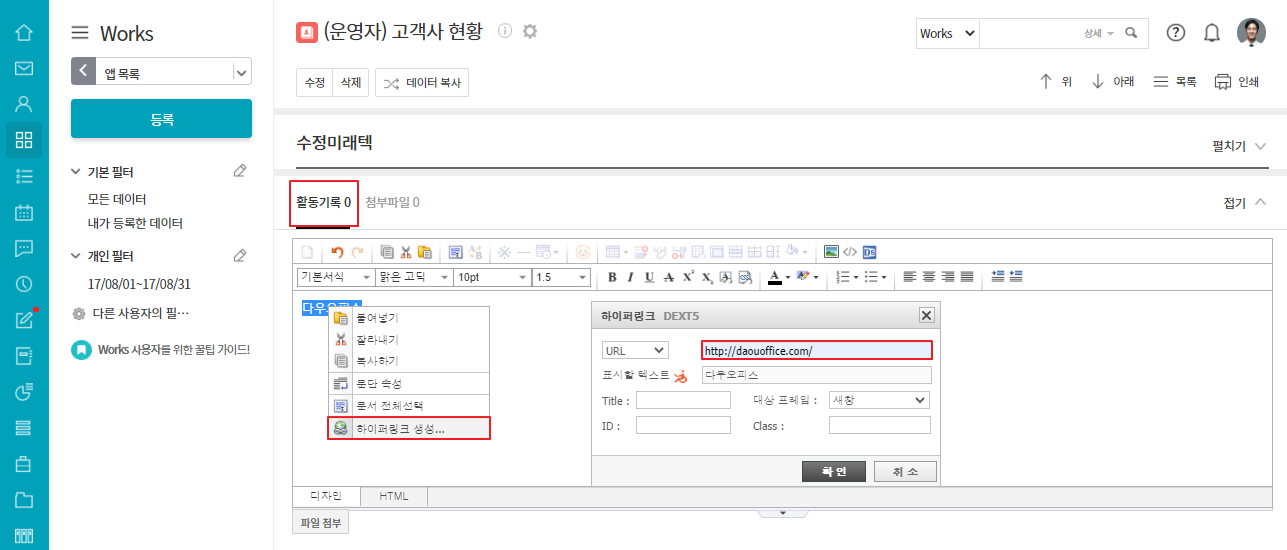Click the font color swatch icon
The width and height of the screenshot is (1287, 550).
[x=775, y=277]
